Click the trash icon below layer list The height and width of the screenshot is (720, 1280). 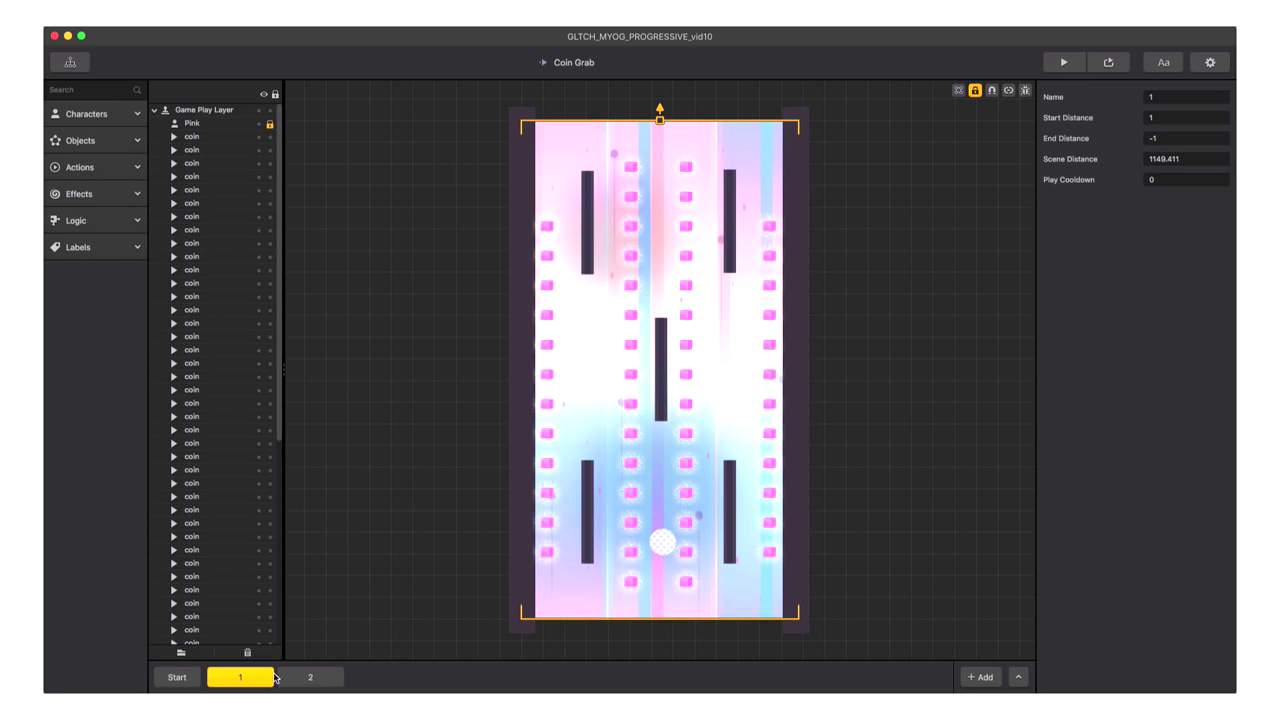tap(248, 653)
